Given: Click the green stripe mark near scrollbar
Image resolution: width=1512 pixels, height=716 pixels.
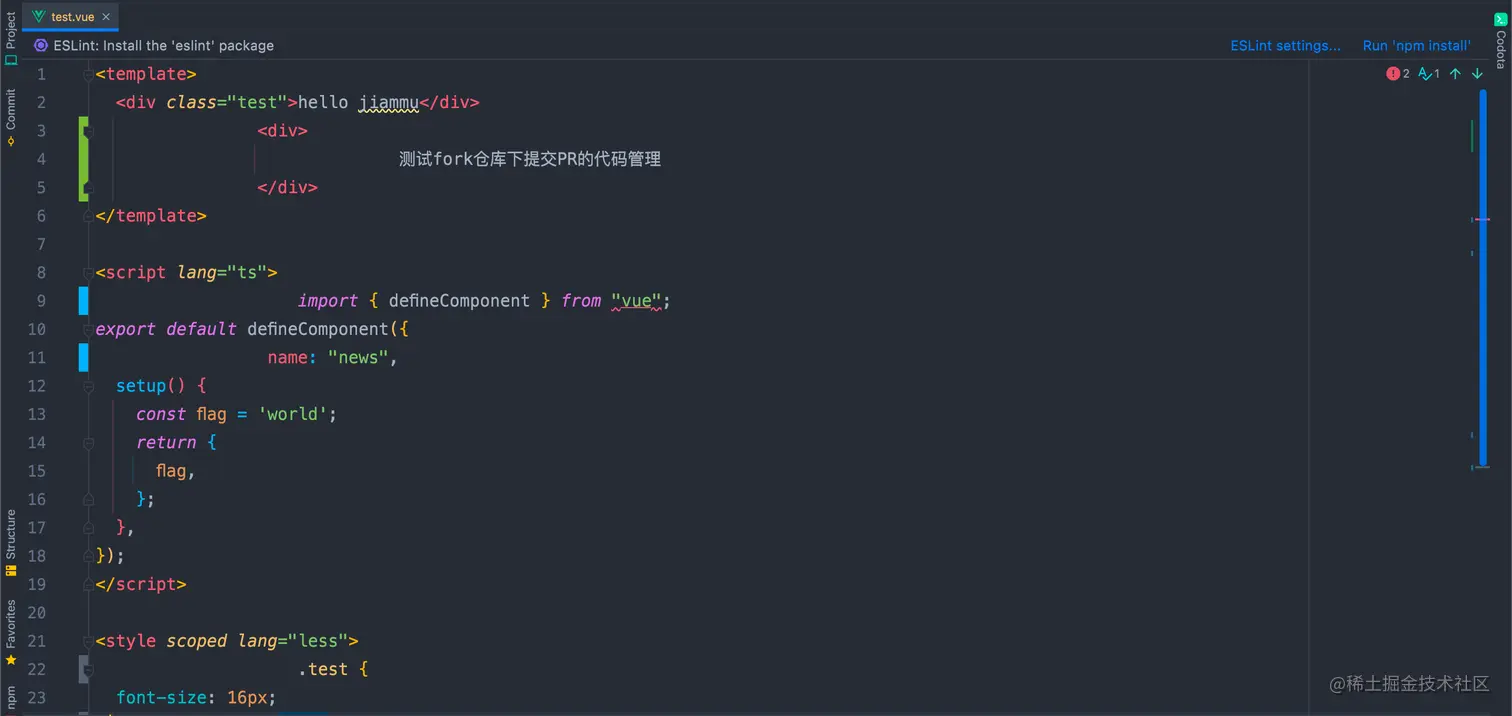Looking at the screenshot, I should point(1472,136).
